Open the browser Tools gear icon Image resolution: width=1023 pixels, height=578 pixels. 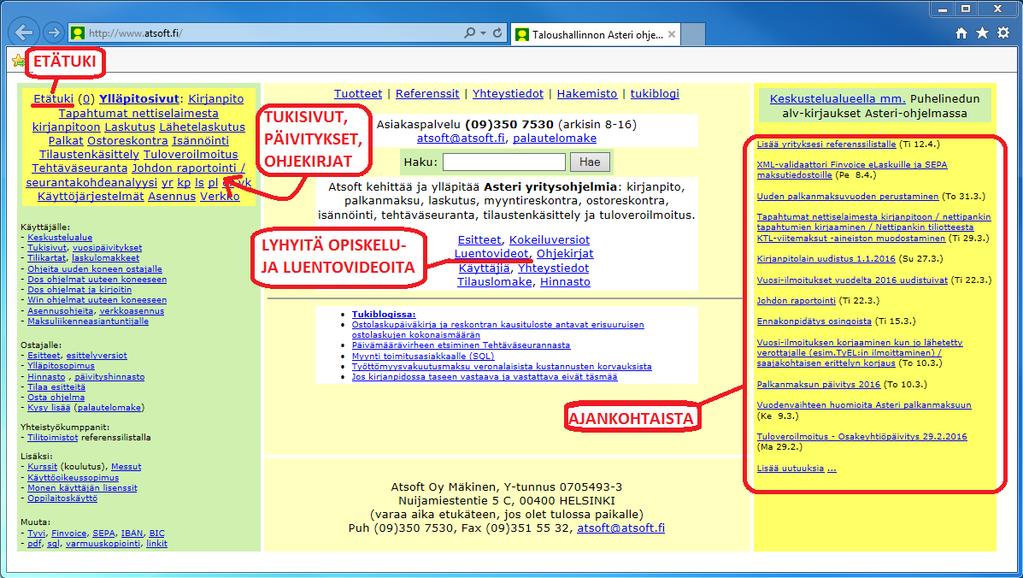point(1003,33)
